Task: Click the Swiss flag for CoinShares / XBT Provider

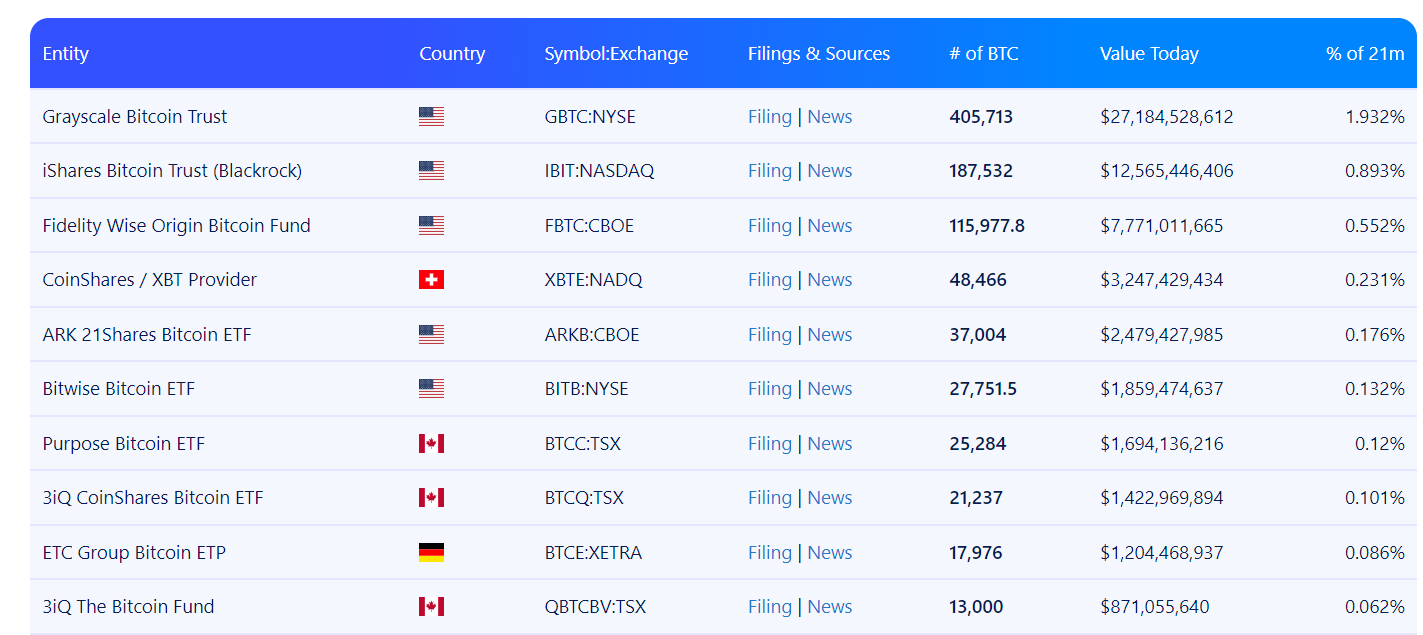Action: pos(431,280)
